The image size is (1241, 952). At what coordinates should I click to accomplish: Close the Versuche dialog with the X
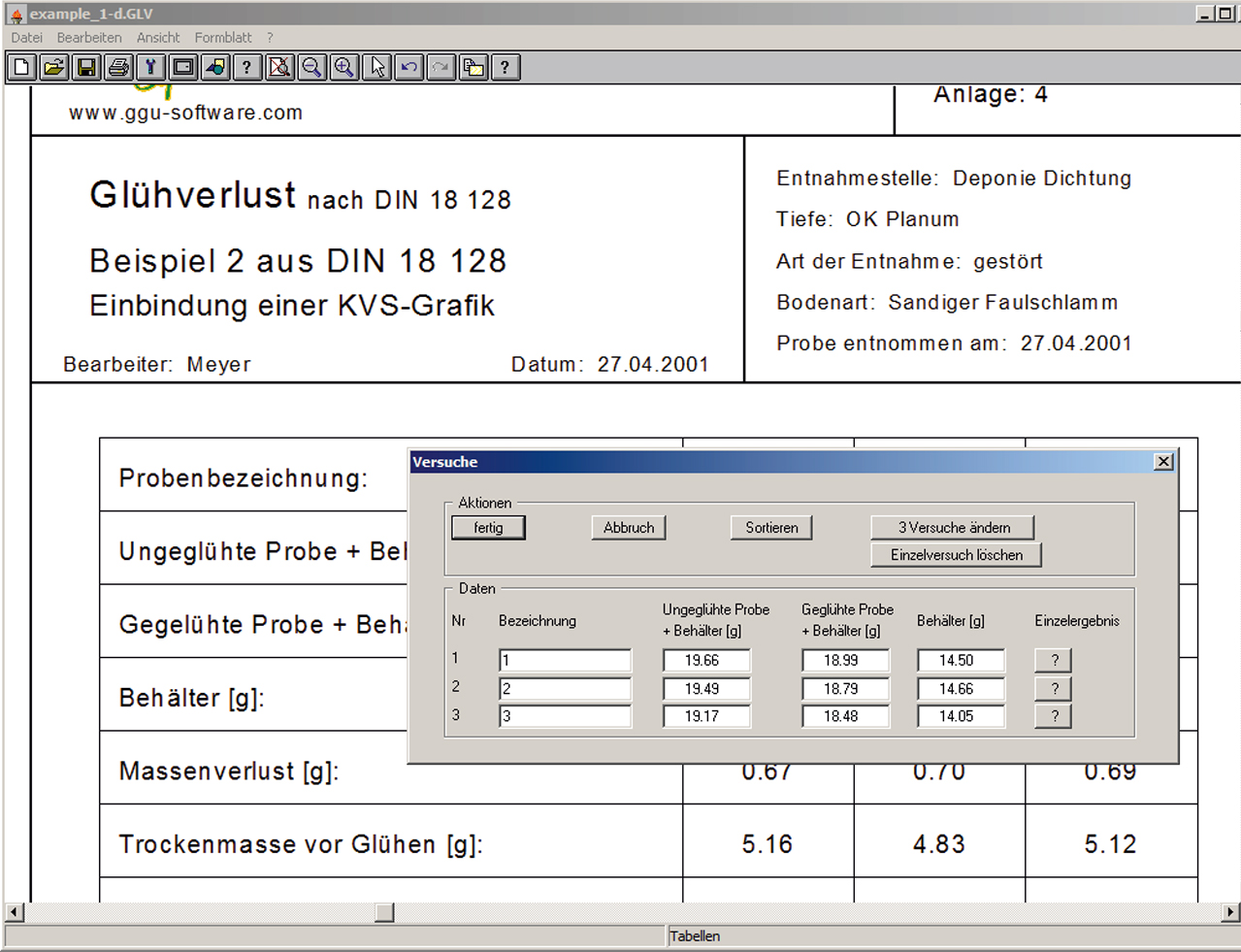click(1163, 462)
